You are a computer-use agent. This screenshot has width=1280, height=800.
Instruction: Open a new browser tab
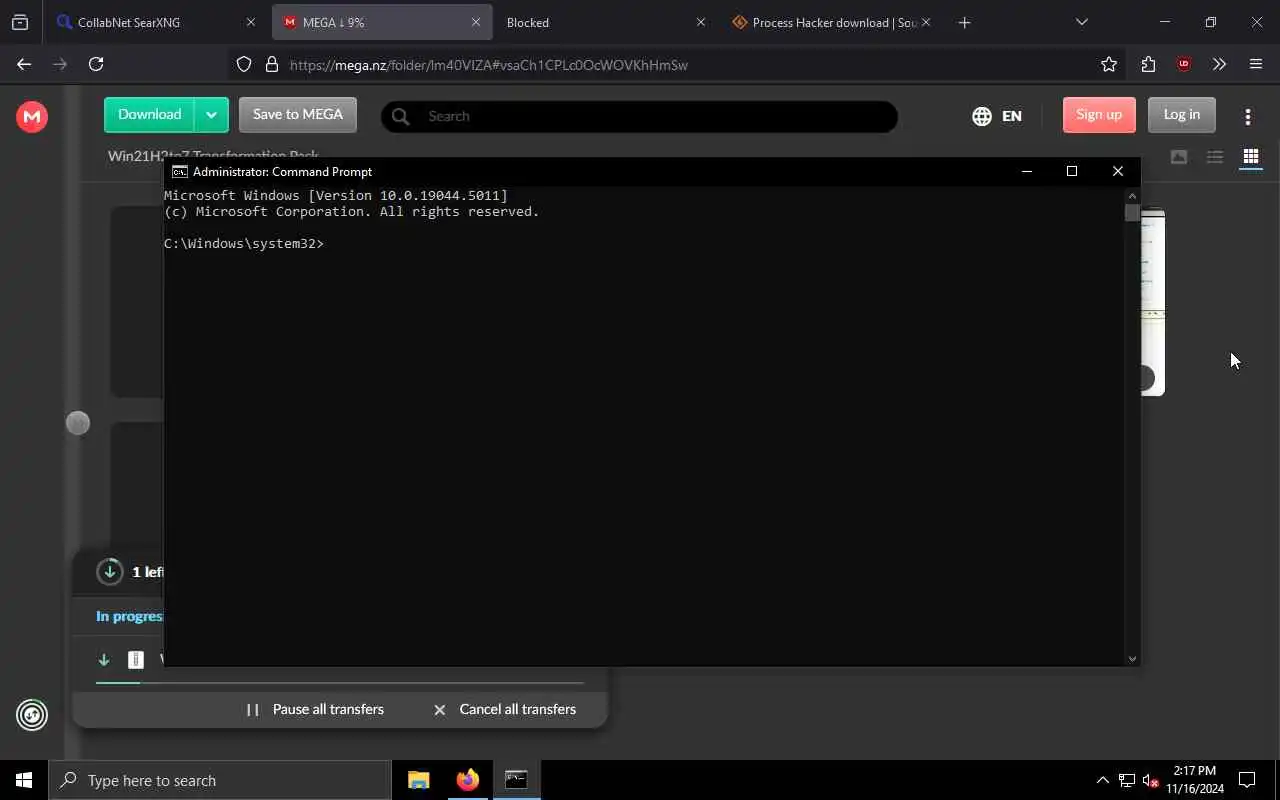tap(964, 22)
